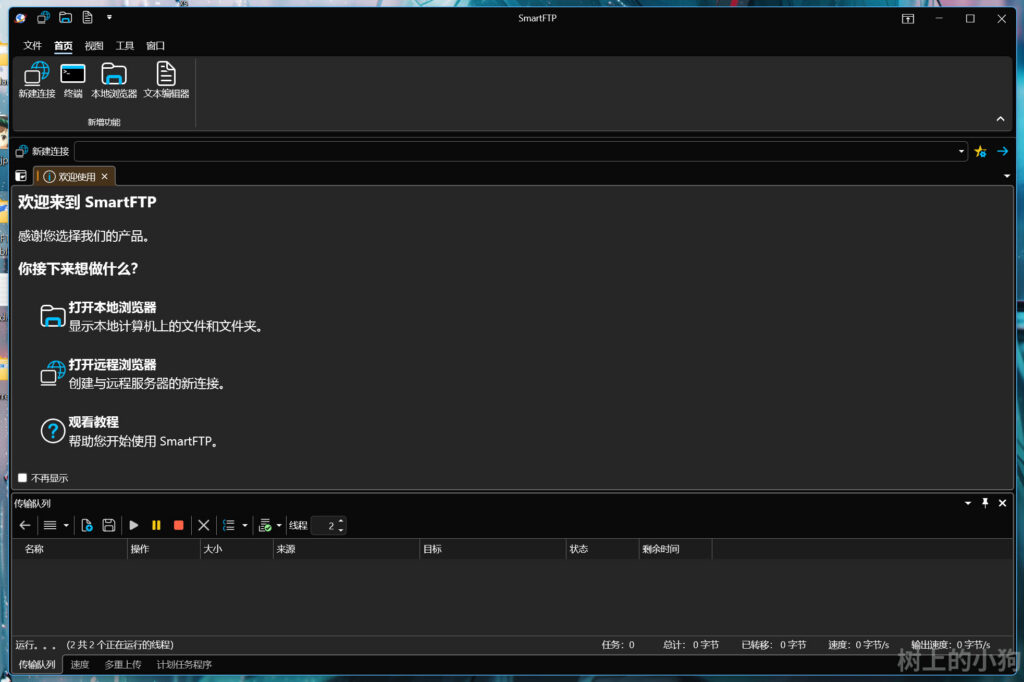1024x682 pixels.
Task: Collapse the ribbon using the chevron arrow
Action: coord(1000,119)
